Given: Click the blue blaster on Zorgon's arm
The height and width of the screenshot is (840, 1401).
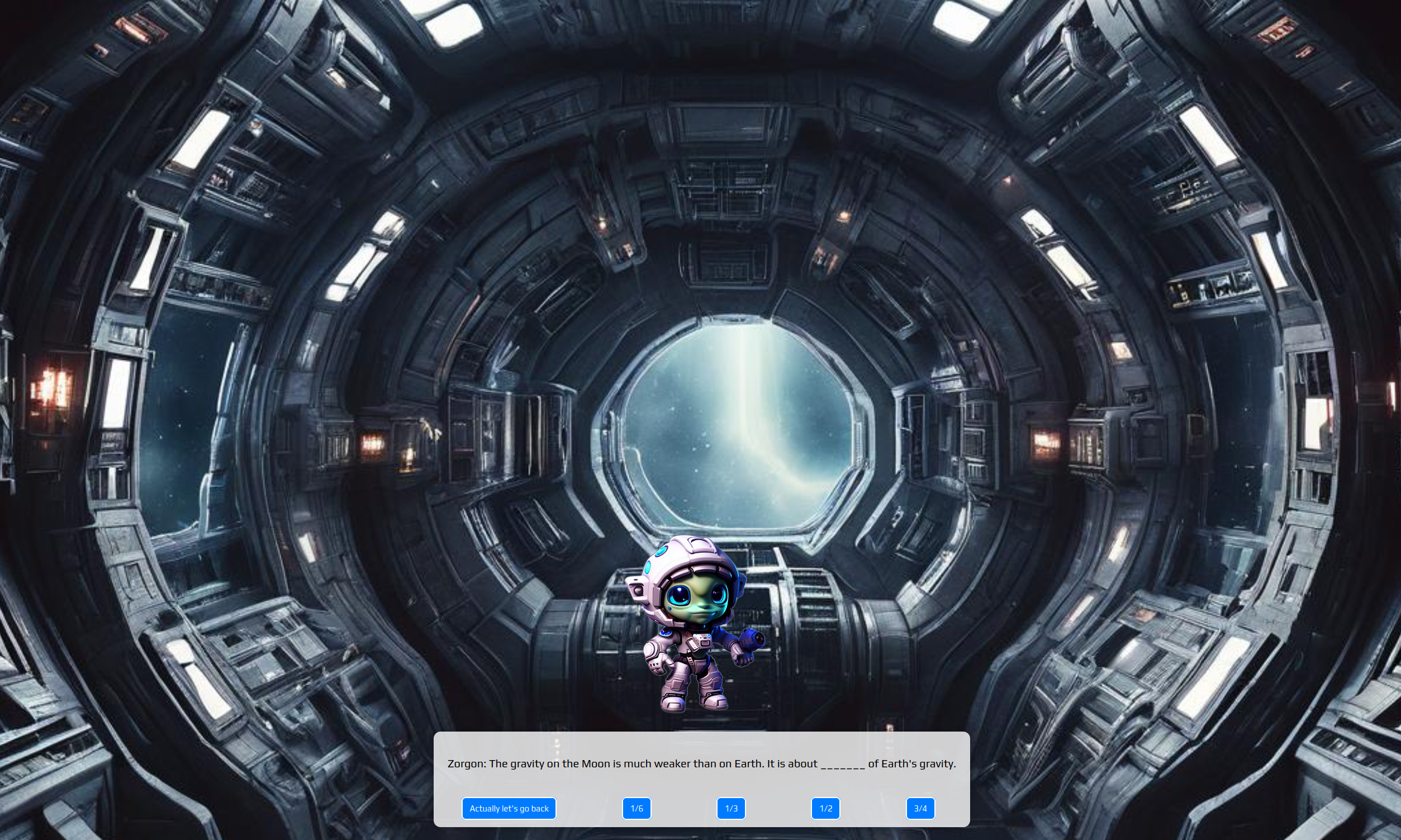Looking at the screenshot, I should (753, 639).
